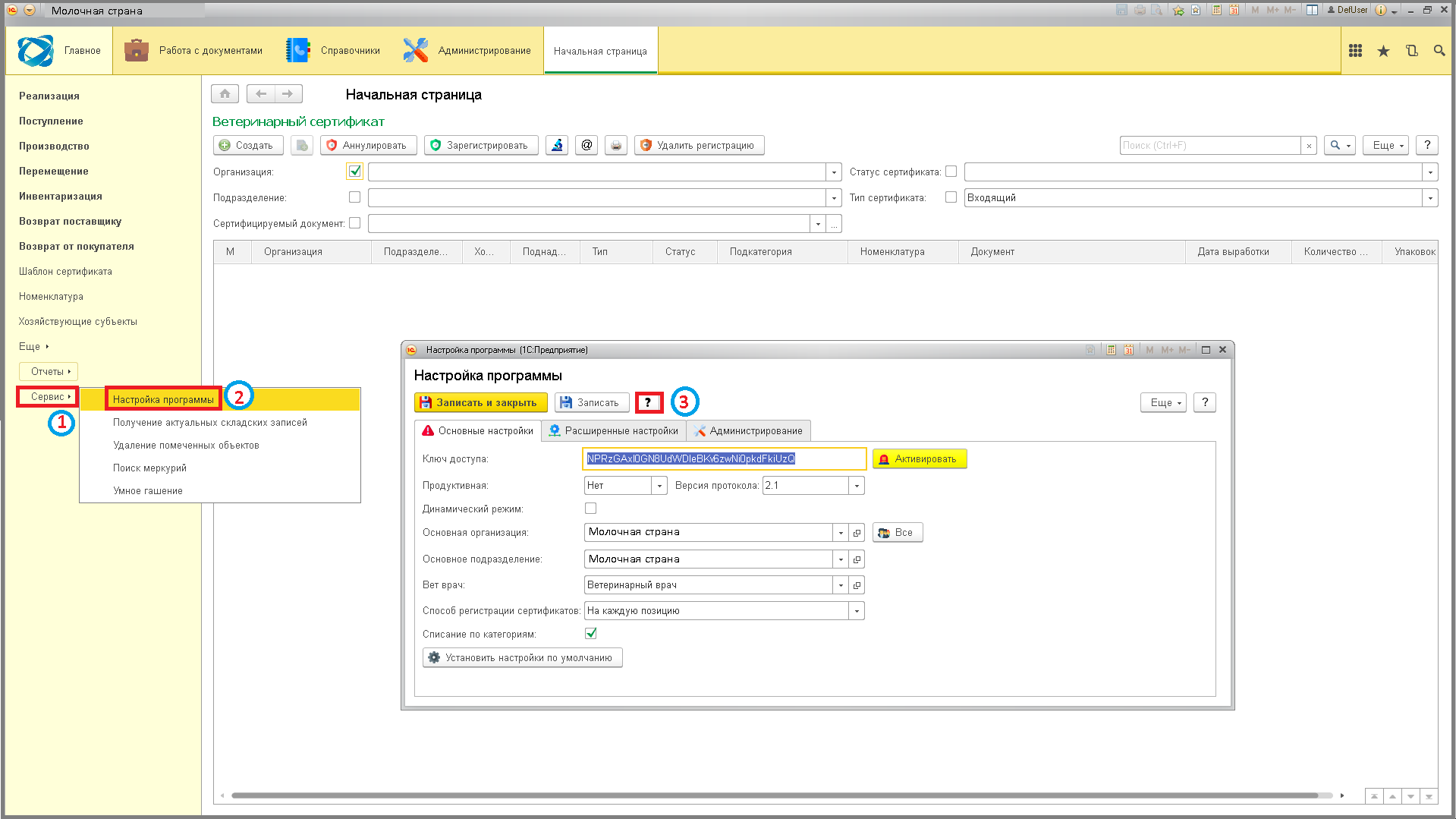Click the microscope icon in toolbar

(x=557, y=145)
